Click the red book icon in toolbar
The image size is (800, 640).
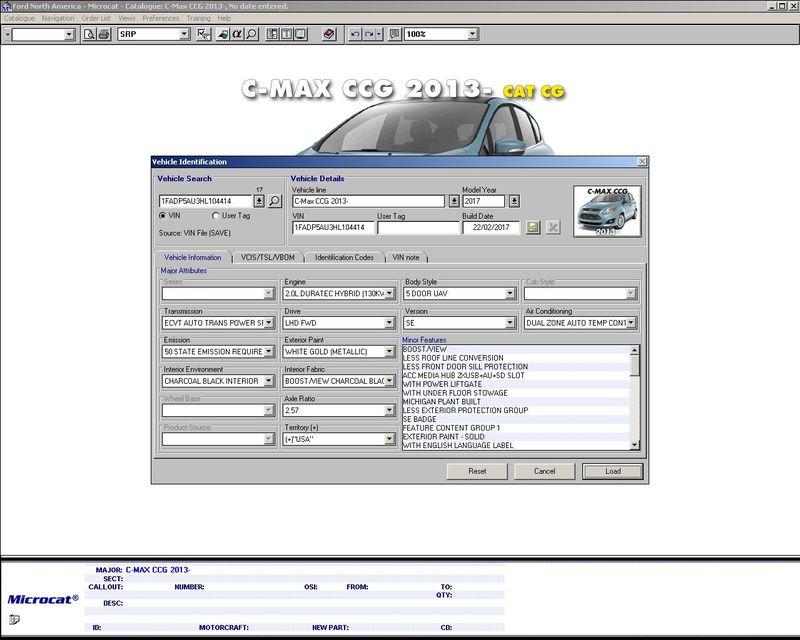click(329, 34)
